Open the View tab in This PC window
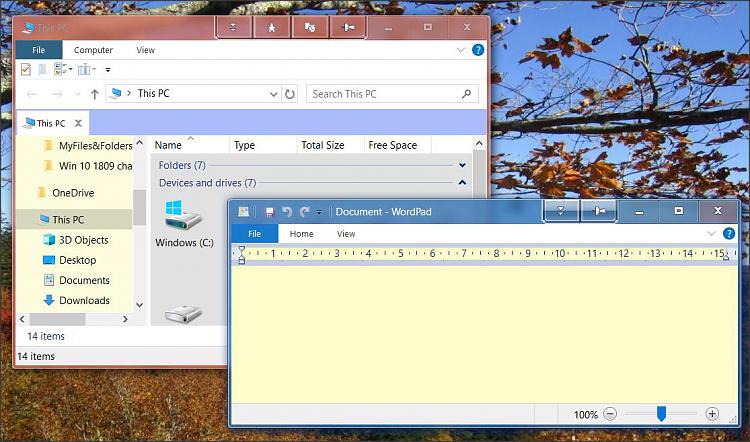 pos(145,50)
